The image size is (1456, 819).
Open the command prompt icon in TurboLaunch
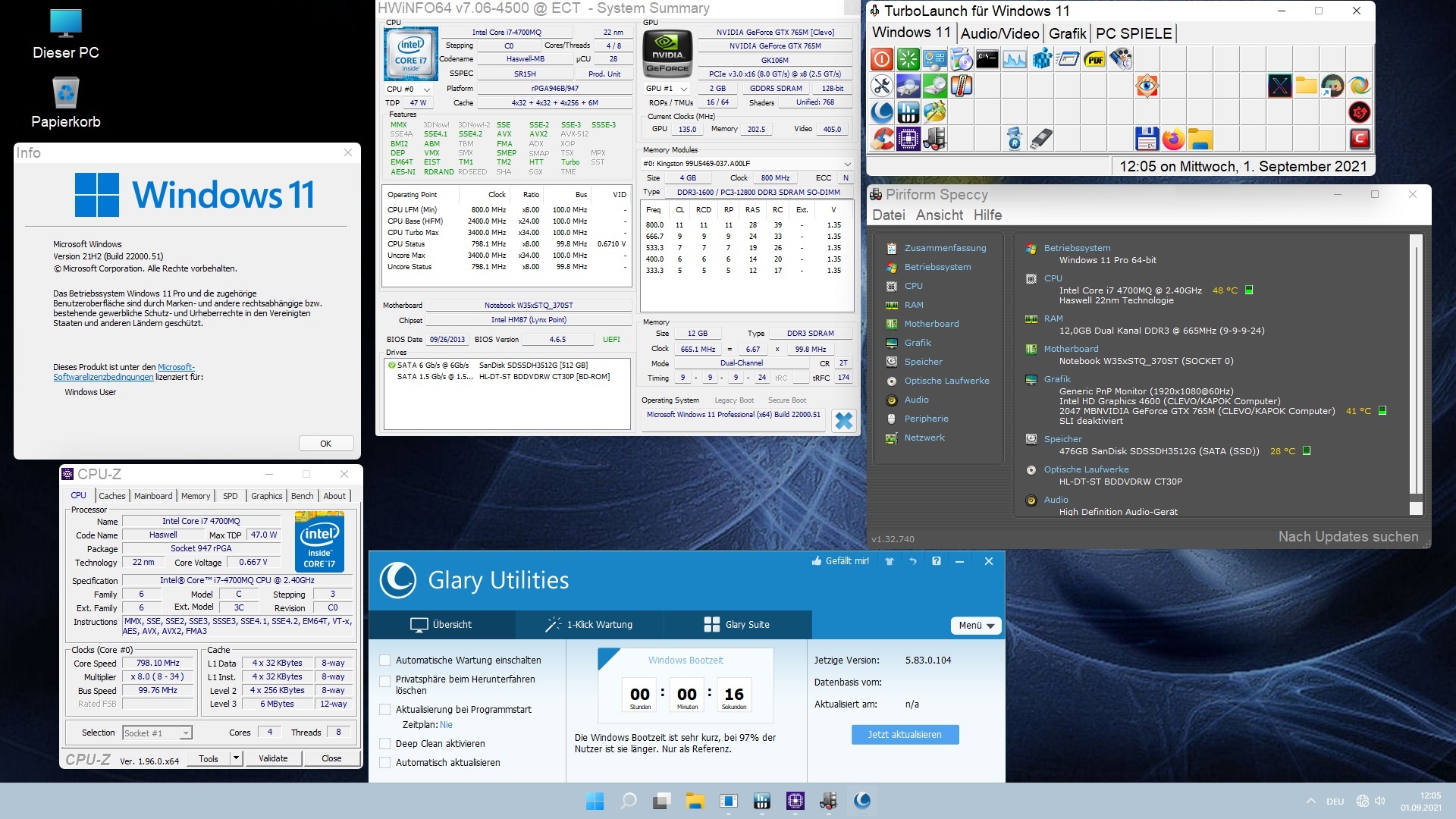tap(987, 59)
